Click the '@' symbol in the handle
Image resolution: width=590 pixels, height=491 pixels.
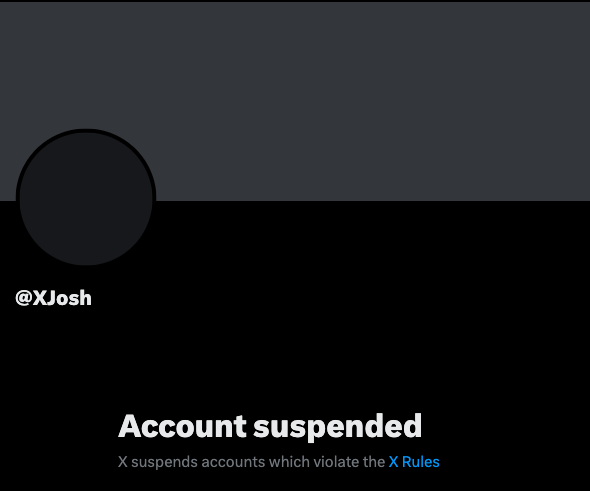pyautogui.click(x=23, y=298)
